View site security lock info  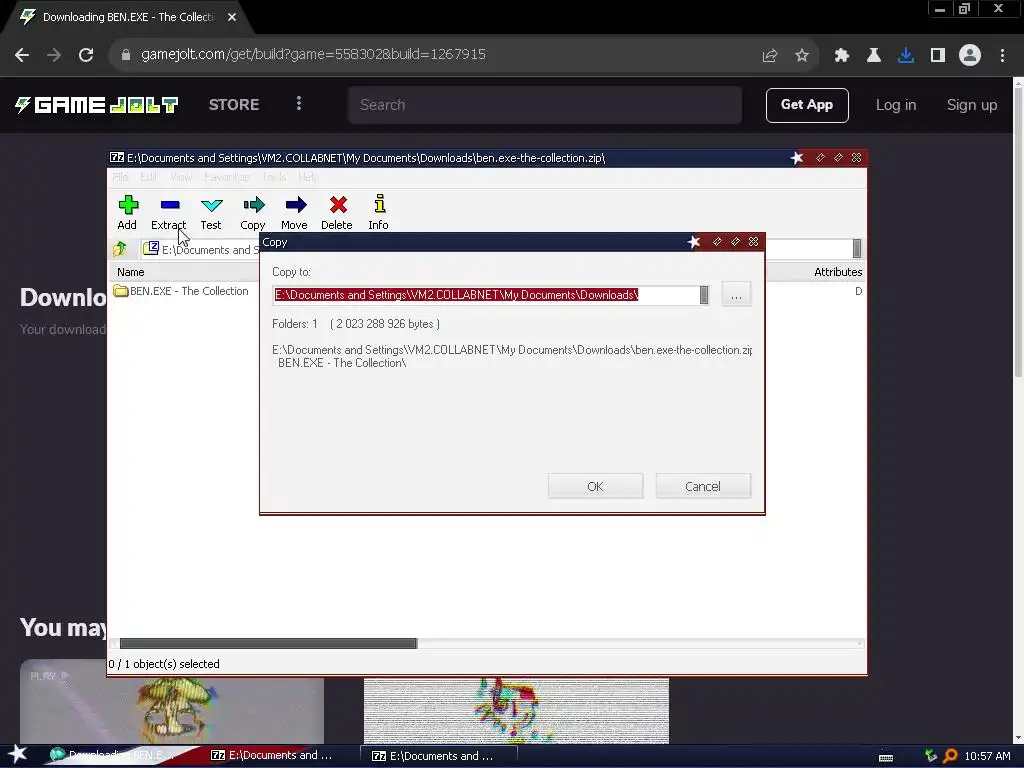point(126,55)
